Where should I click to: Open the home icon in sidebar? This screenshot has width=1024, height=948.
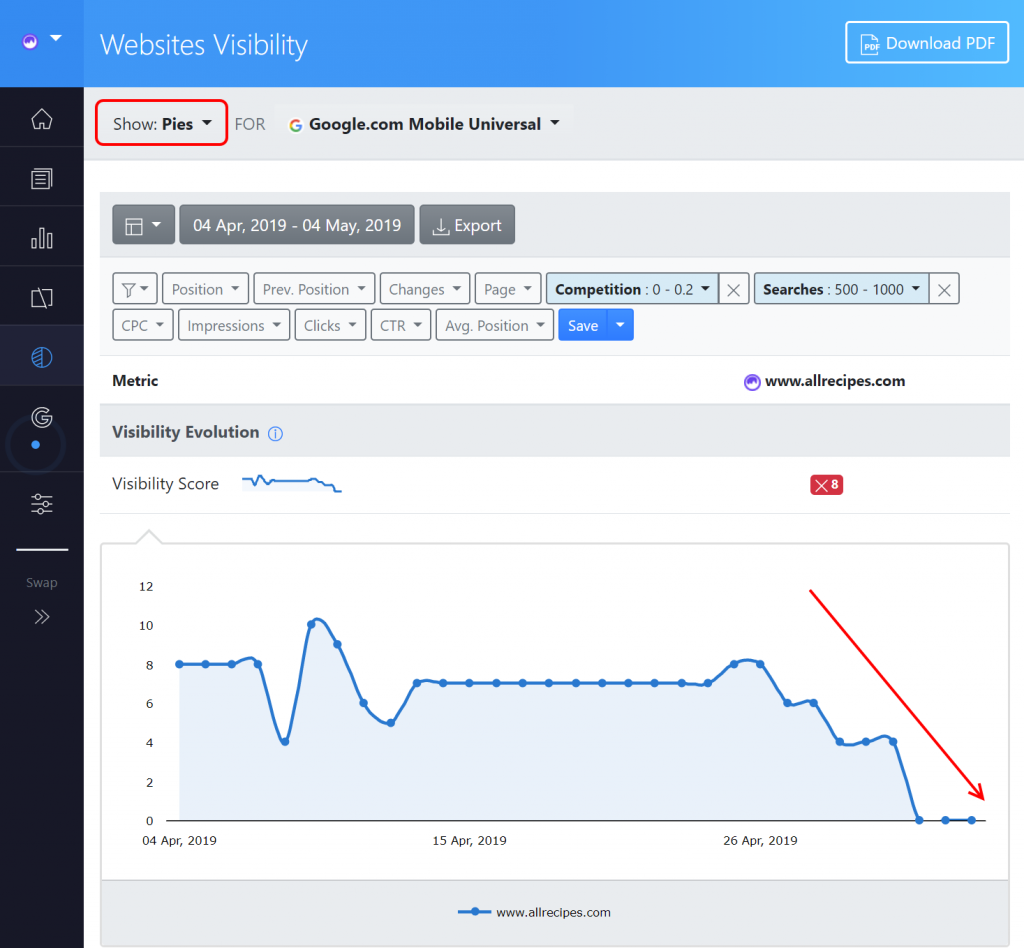[42, 119]
